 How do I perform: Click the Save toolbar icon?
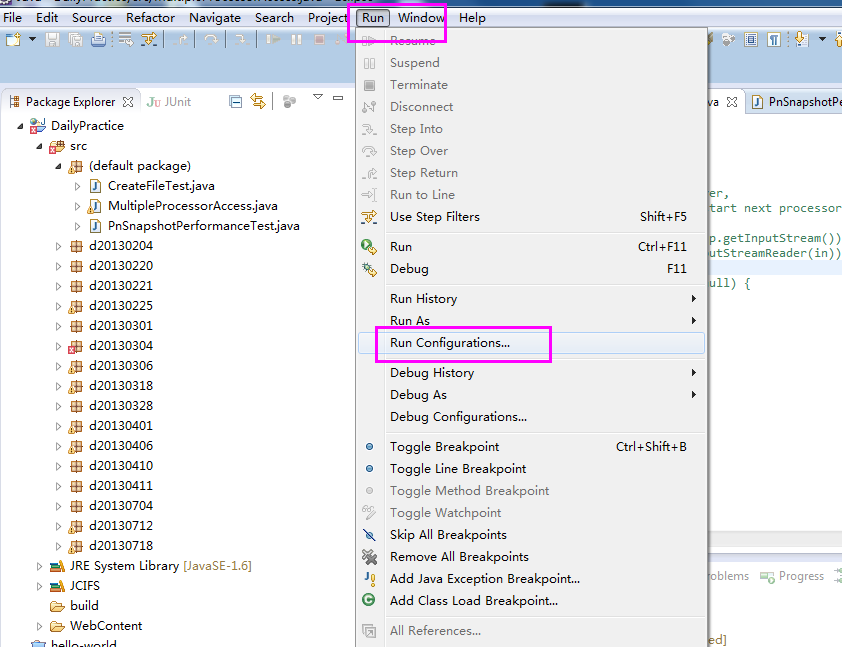52,39
